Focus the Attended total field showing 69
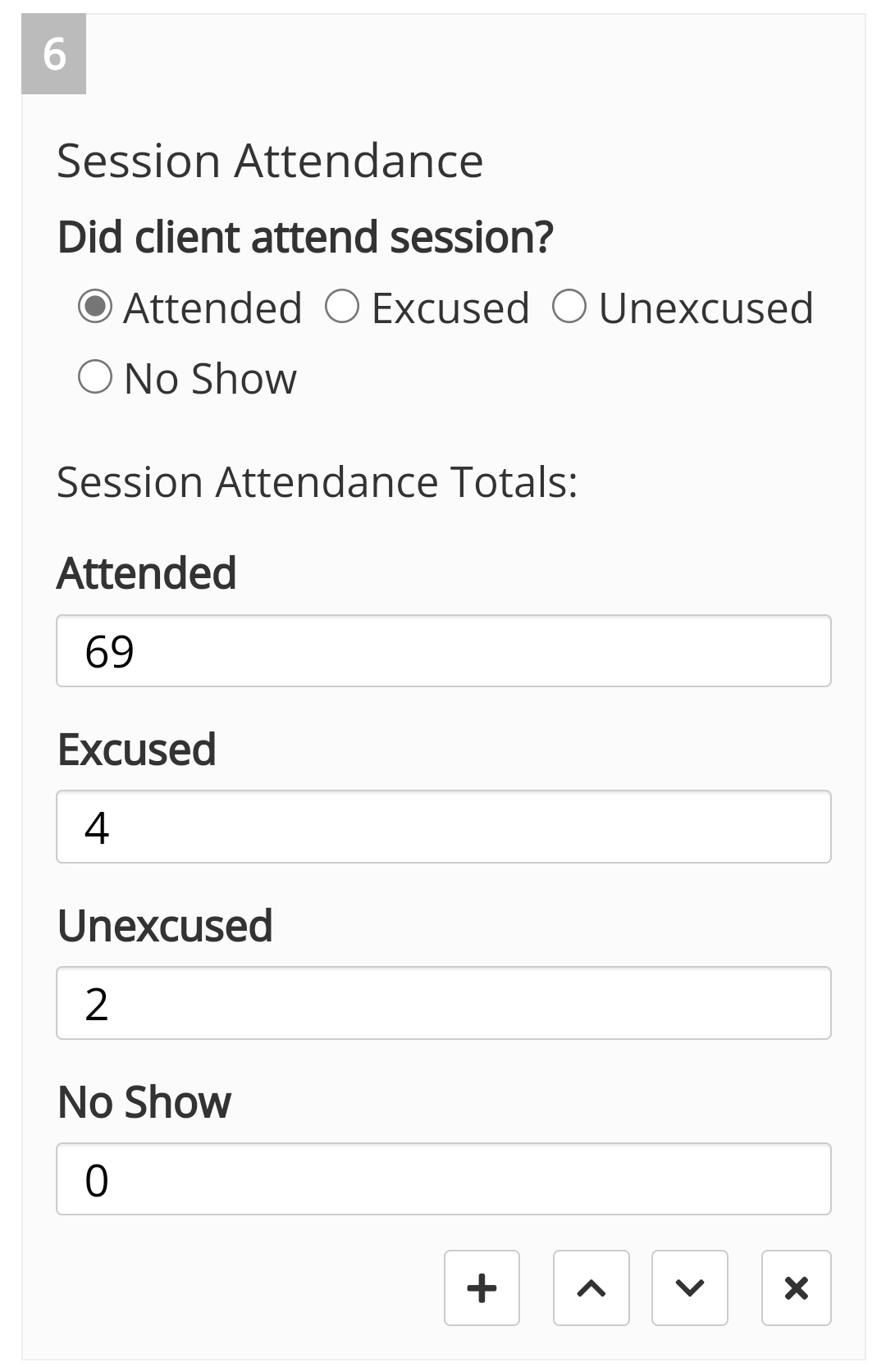886x1372 pixels. (443, 650)
